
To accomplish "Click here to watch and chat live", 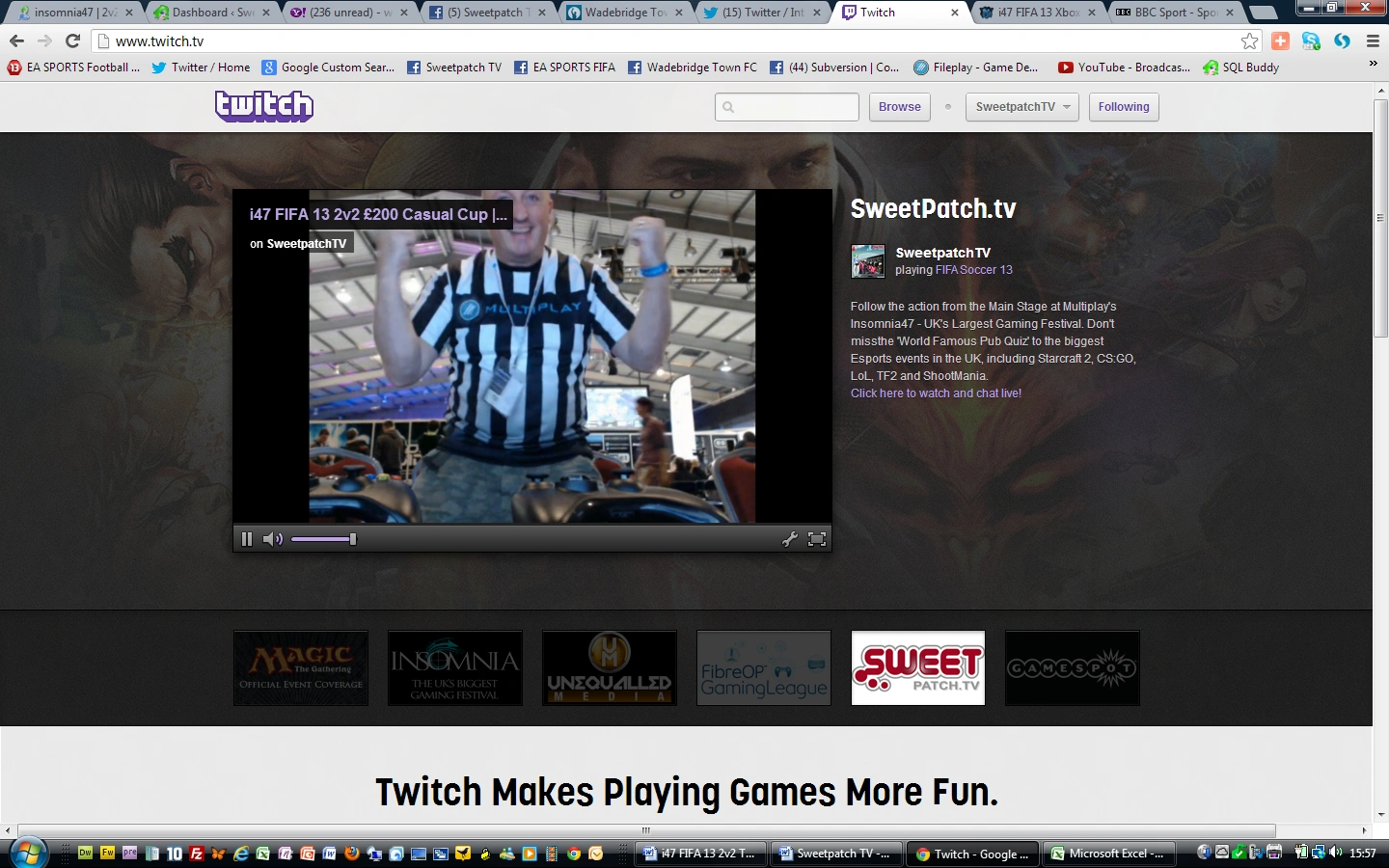I will 935,393.
